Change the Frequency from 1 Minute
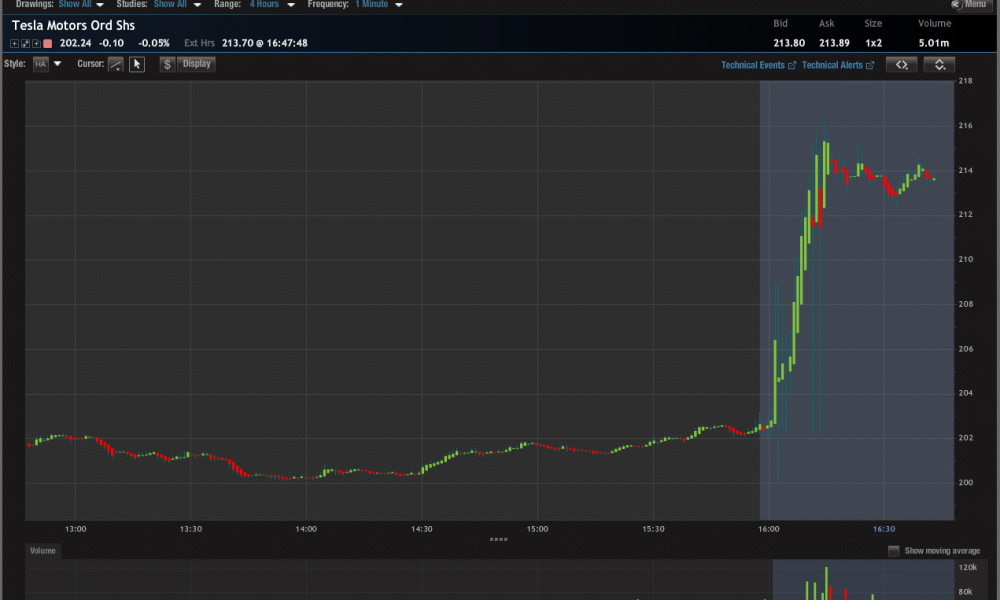This screenshot has height=600, width=1000. coord(379,4)
